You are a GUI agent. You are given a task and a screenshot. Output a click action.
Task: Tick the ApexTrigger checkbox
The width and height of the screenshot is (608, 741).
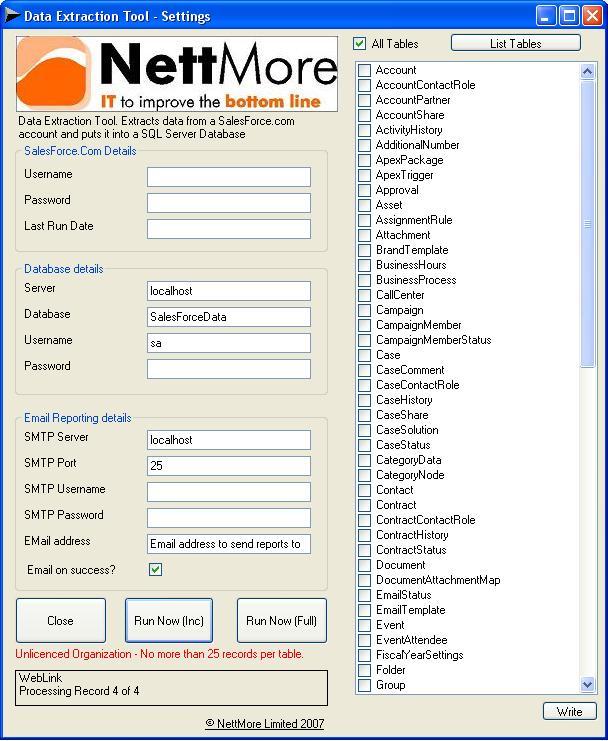pos(364,175)
